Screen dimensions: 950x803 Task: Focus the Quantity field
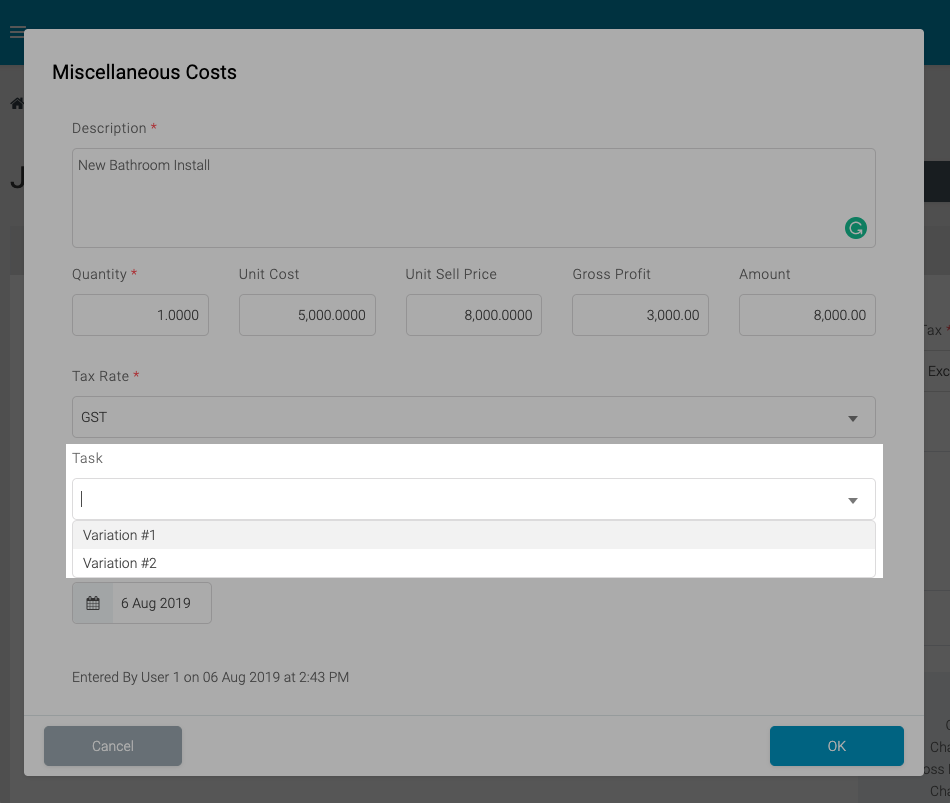click(x=140, y=315)
